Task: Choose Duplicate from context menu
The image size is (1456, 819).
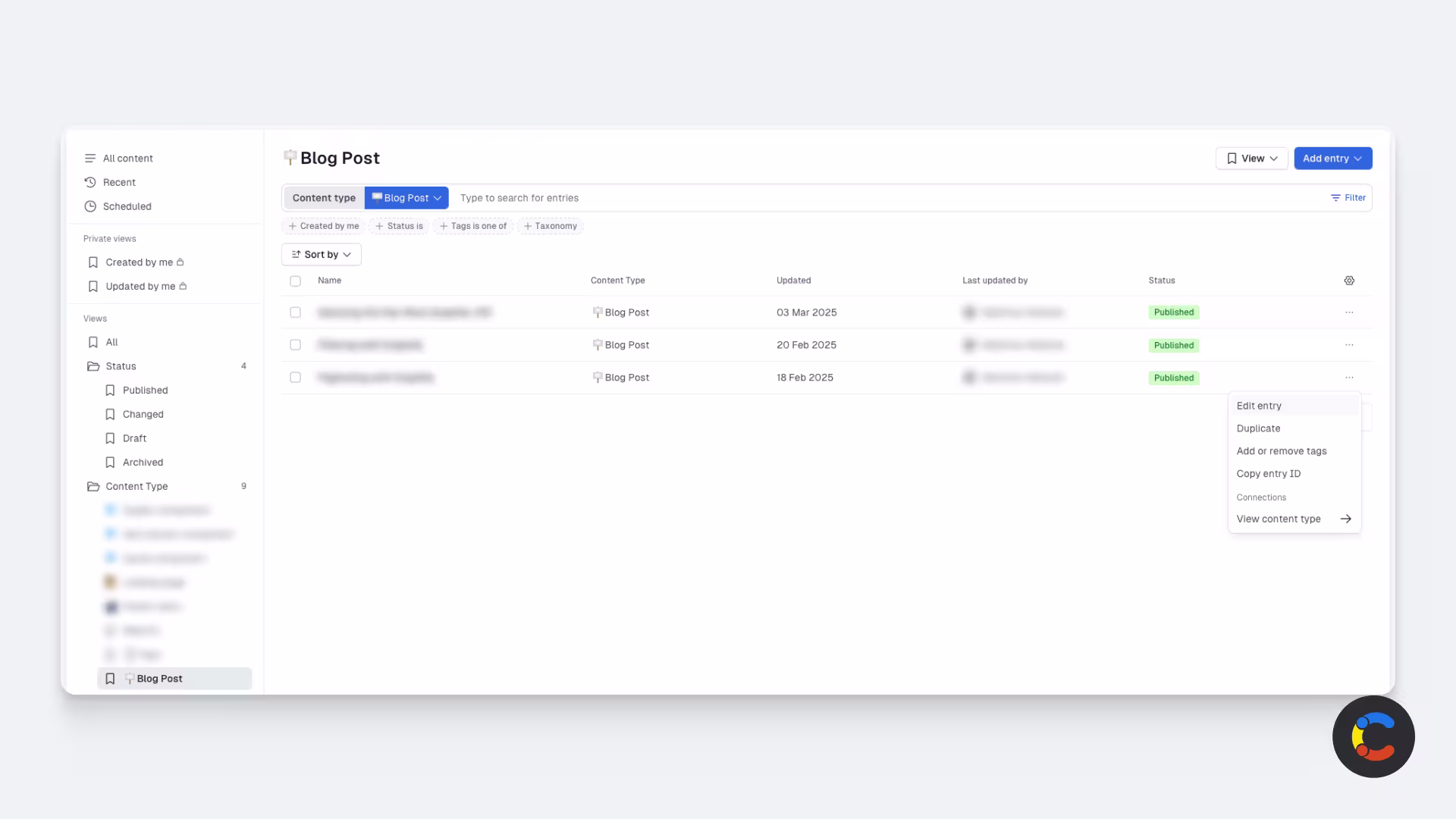Action: 1294,428
